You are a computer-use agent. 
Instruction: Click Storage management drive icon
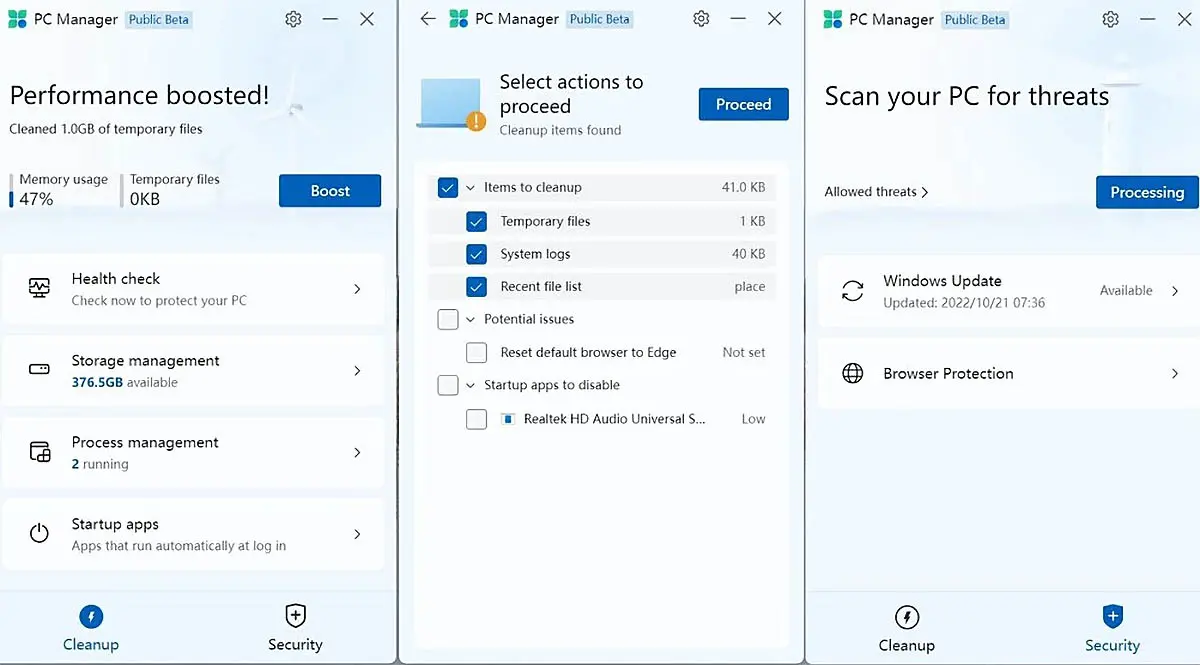(x=39, y=370)
